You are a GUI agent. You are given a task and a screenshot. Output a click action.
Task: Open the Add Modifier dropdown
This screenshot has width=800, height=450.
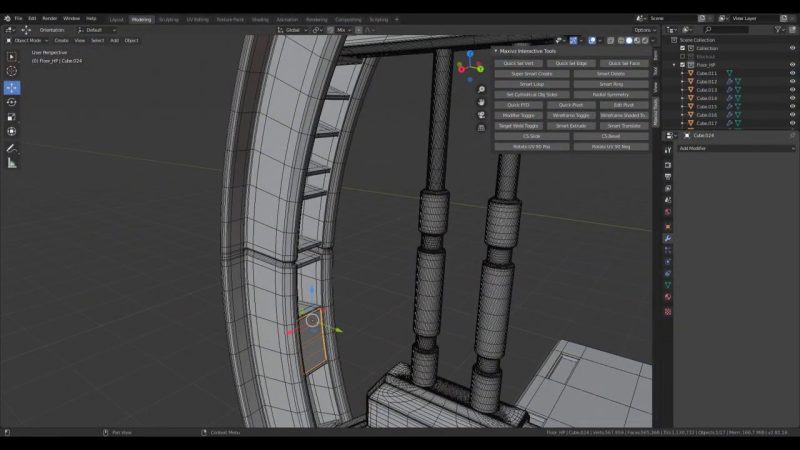736,148
